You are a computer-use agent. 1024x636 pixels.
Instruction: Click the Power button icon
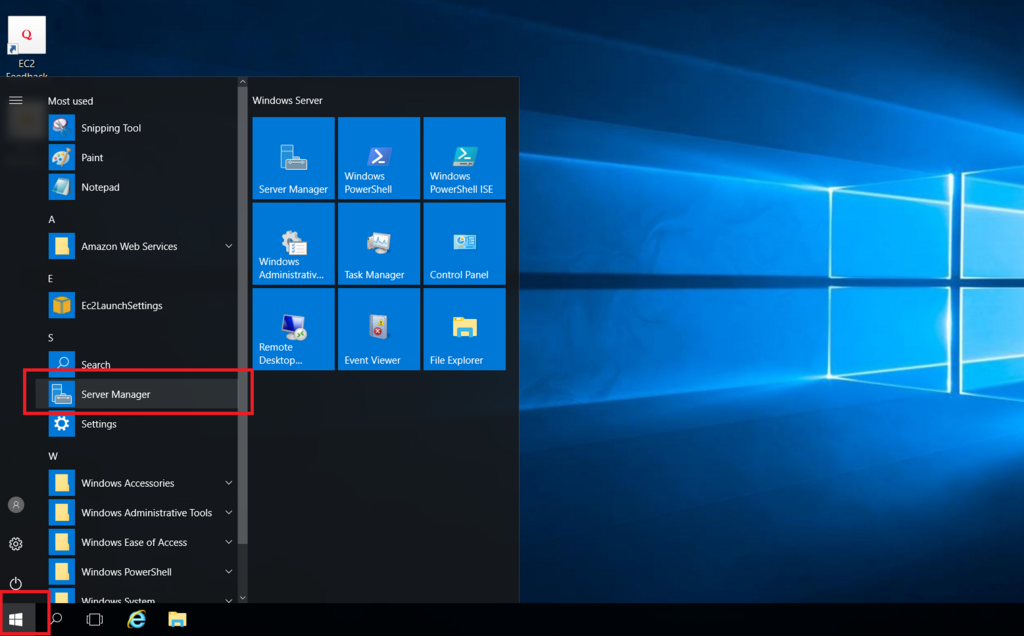coord(16,583)
